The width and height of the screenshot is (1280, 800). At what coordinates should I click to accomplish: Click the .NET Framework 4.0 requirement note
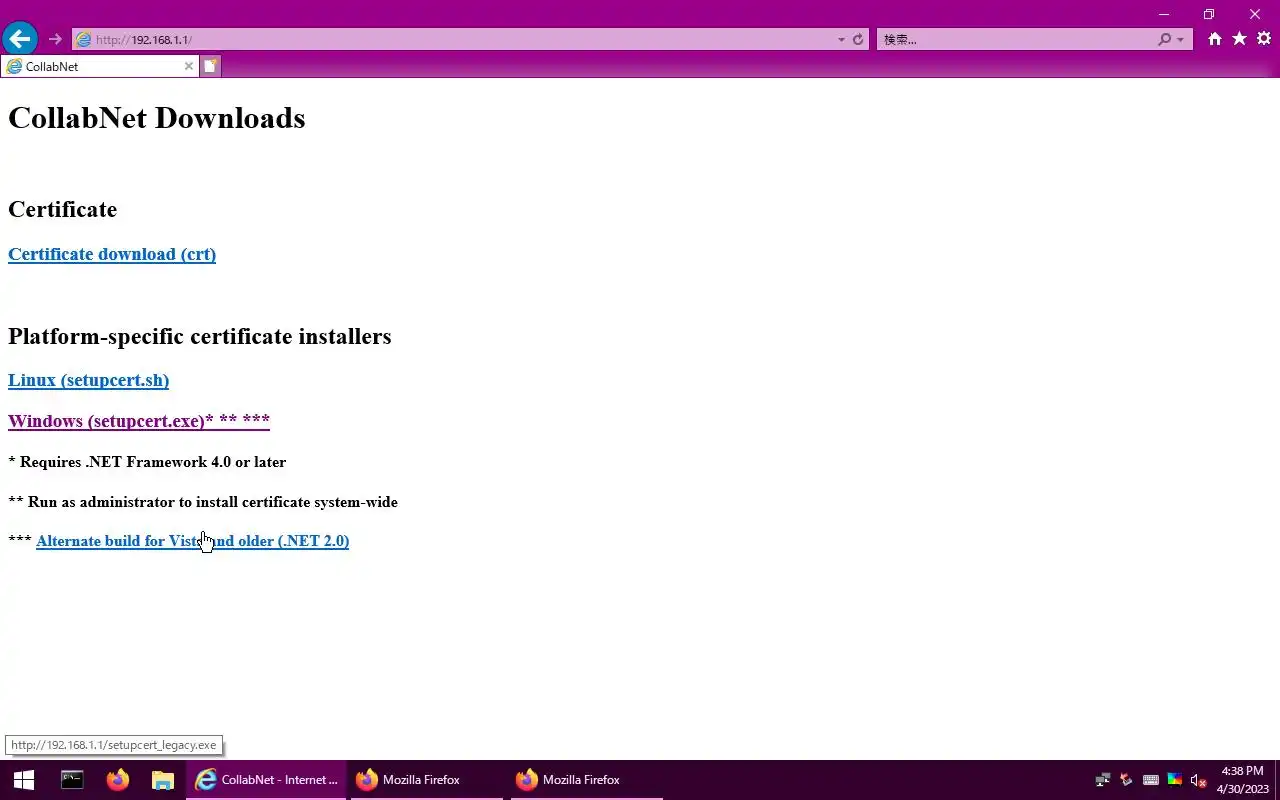[x=147, y=462]
